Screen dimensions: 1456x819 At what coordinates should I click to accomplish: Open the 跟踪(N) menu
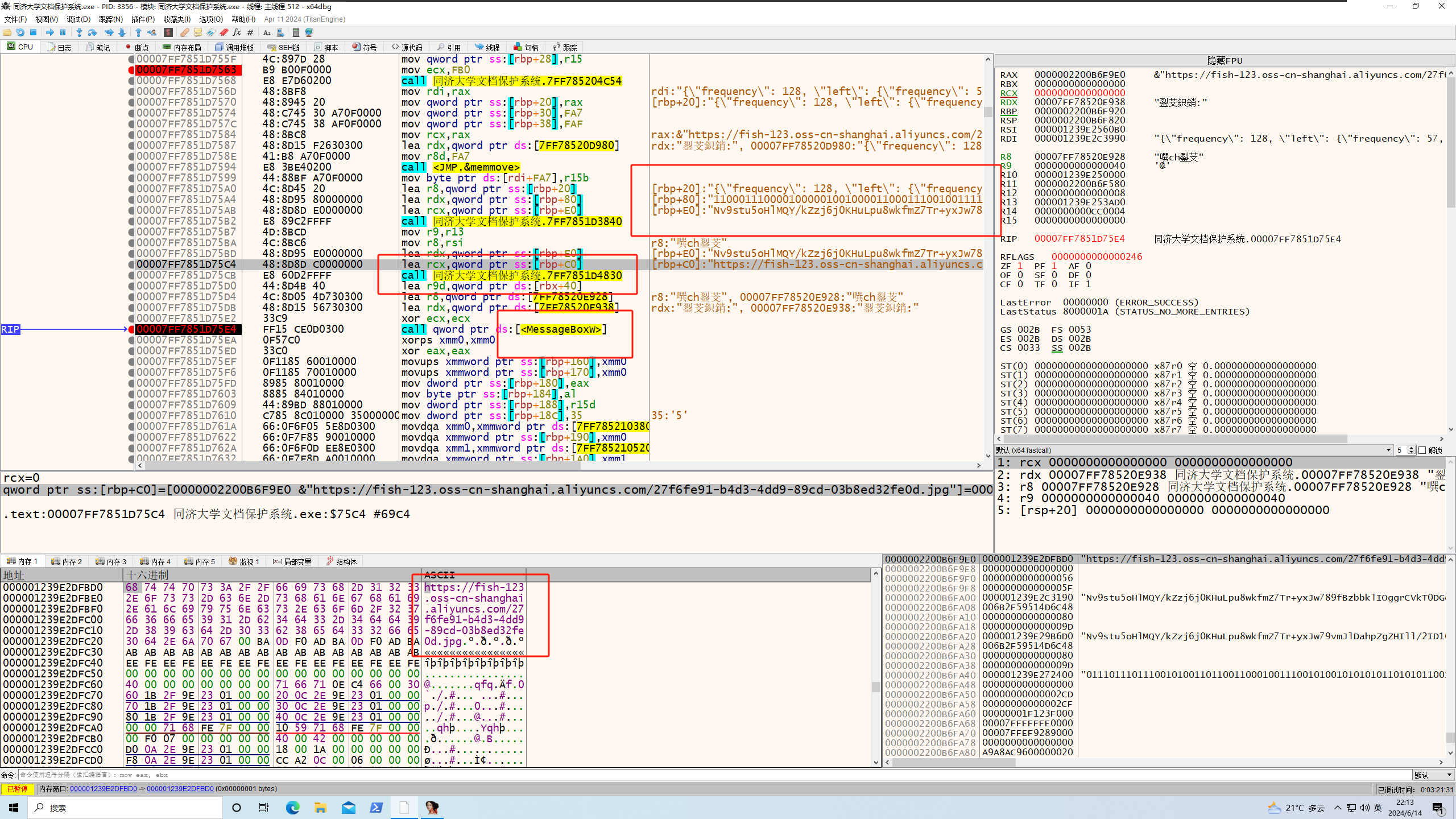pos(110,19)
